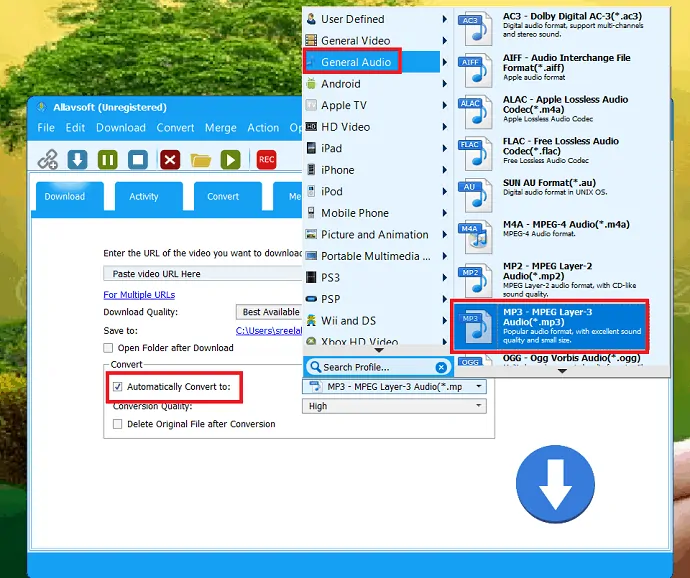Pause downloads with the green pause icon
Screen dimensions: 690x578
tap(108, 159)
